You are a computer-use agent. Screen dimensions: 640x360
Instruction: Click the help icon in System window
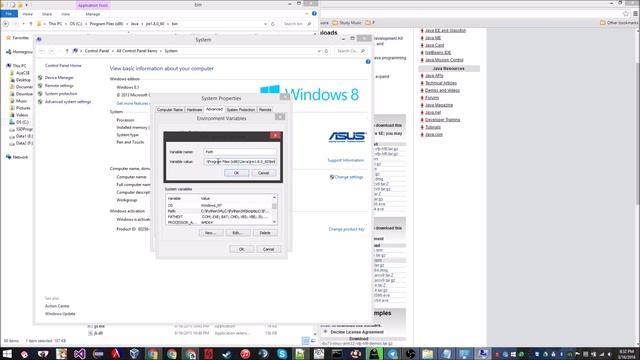[x=368, y=62]
